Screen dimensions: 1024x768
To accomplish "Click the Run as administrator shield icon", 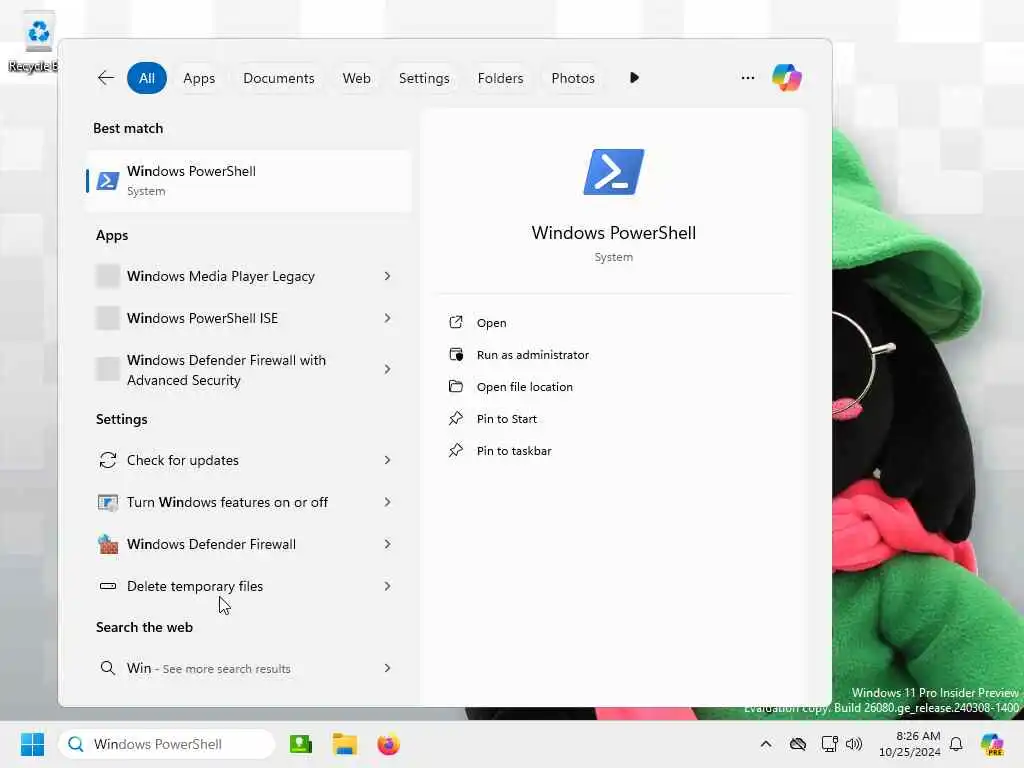I will click(x=456, y=355).
